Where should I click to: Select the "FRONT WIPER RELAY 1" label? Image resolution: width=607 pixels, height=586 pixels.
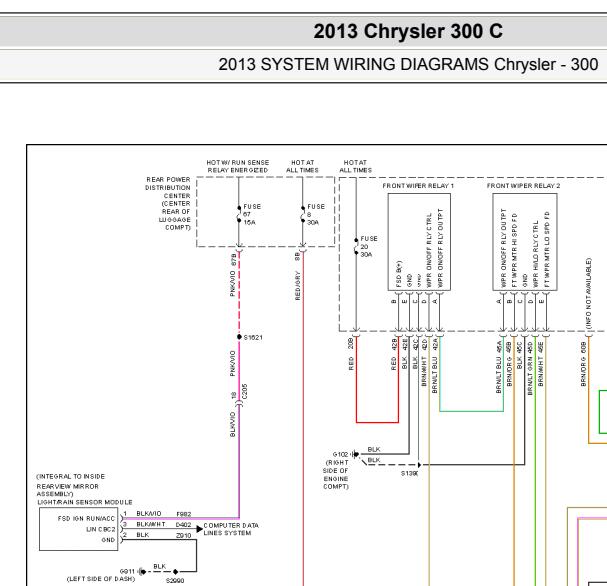(418, 186)
